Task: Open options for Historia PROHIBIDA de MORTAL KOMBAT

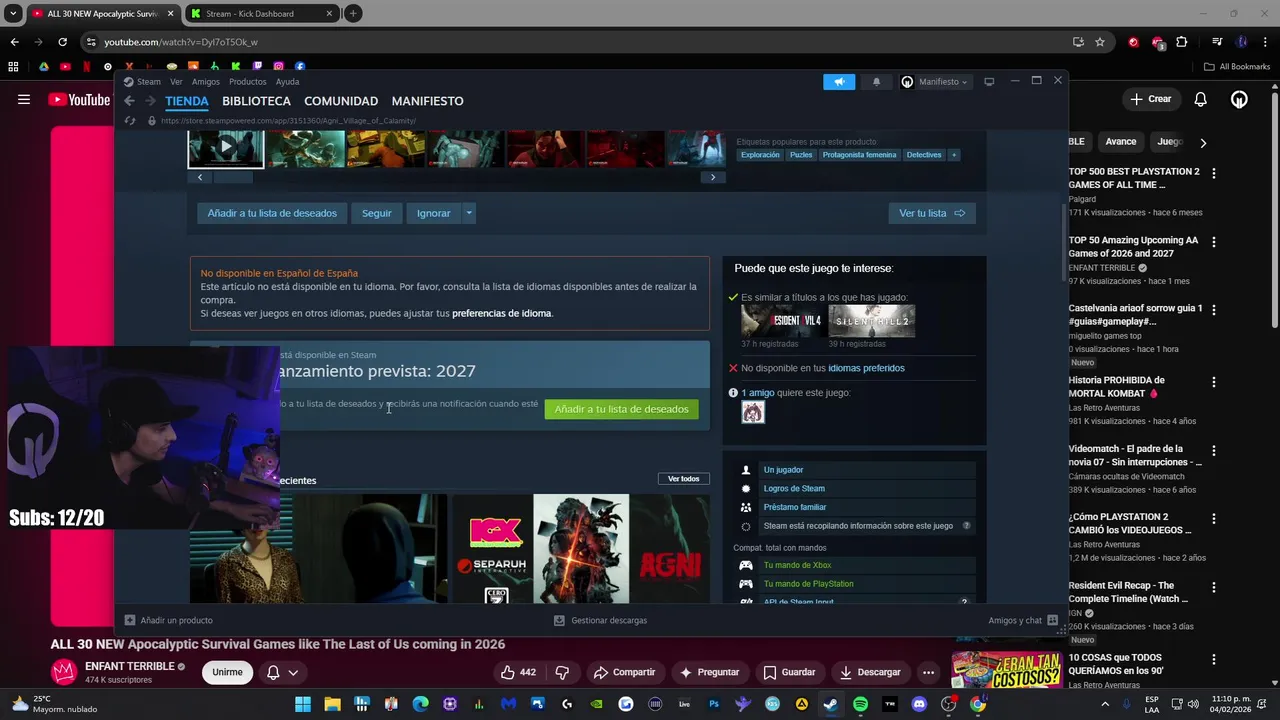Action: click(1214, 382)
